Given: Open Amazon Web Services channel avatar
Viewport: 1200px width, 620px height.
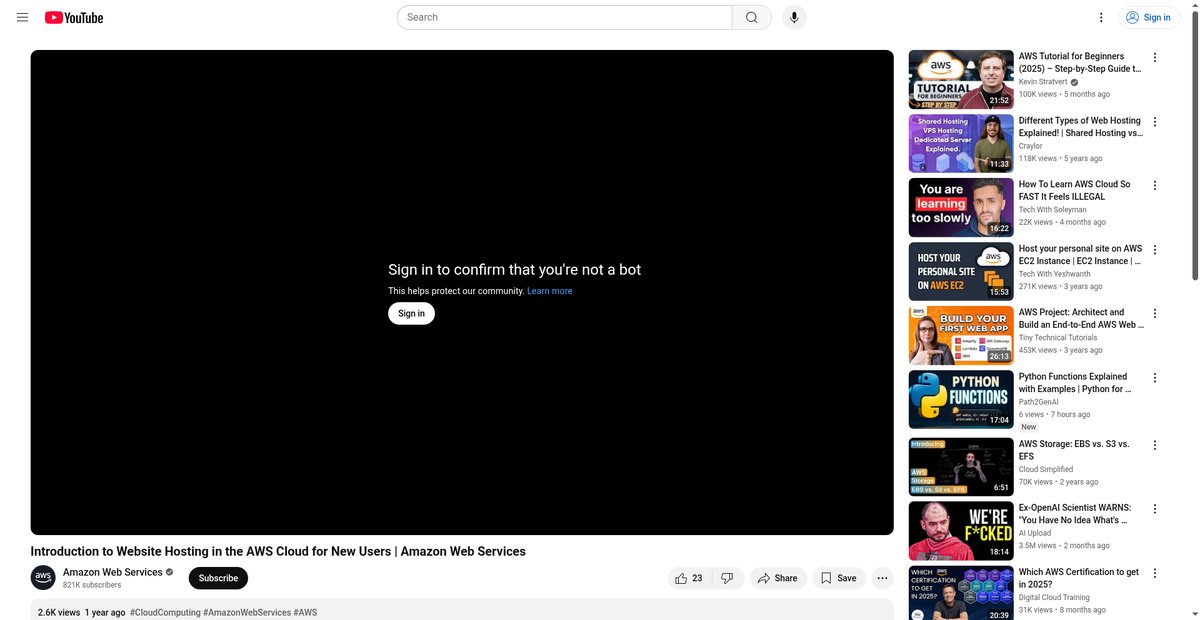Looking at the screenshot, I should (x=43, y=578).
